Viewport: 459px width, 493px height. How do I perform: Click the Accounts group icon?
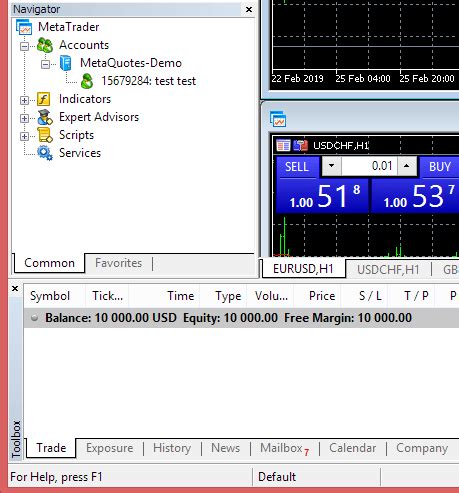pos(45,45)
